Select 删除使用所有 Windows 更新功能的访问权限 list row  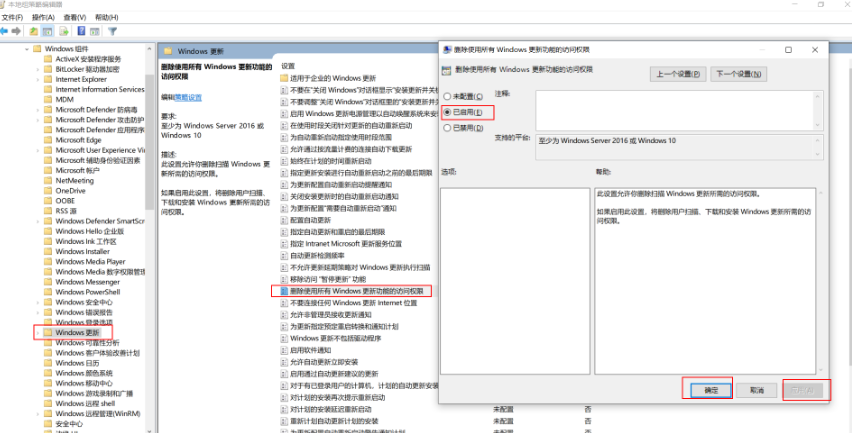(x=351, y=291)
